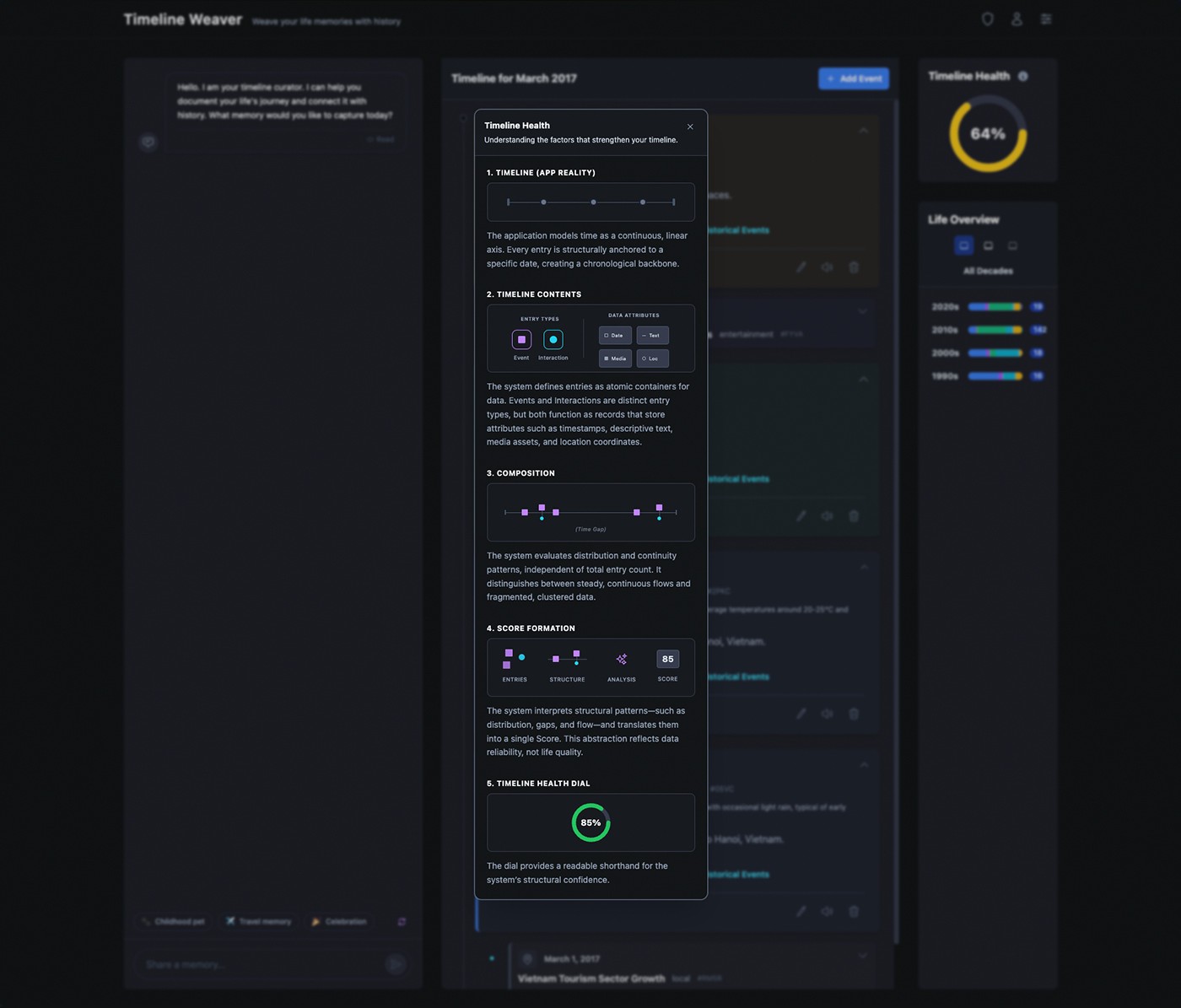Screen dimensions: 1181x1008
Task: Select the 2010s decade row
Action: 988,330
